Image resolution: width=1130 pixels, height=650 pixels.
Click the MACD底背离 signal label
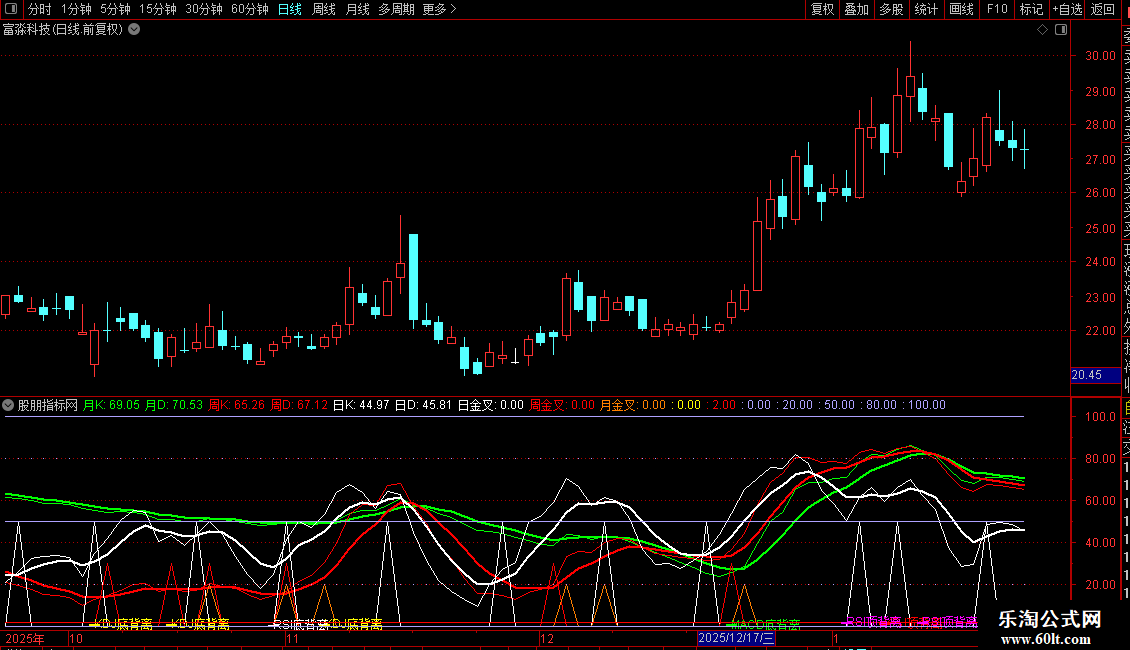coord(765,624)
